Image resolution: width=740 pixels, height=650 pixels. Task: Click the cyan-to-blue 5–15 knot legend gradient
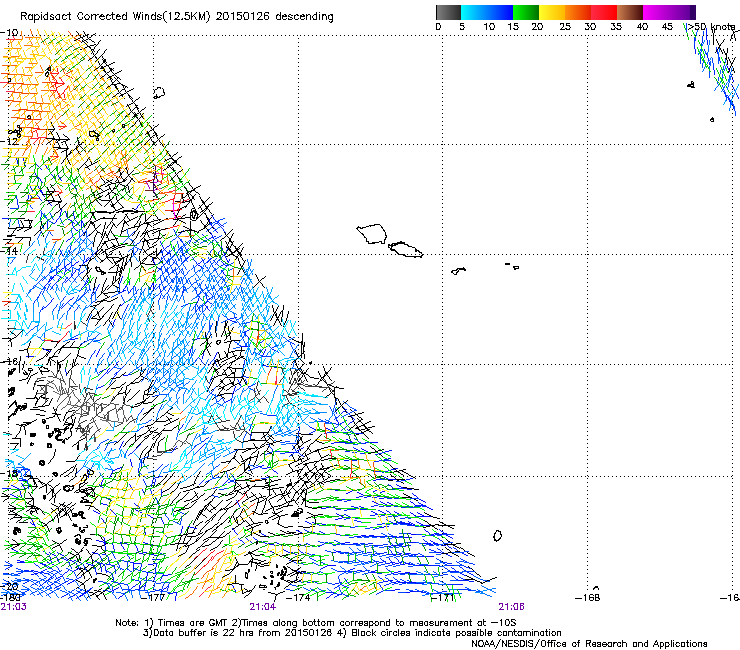coord(487,12)
